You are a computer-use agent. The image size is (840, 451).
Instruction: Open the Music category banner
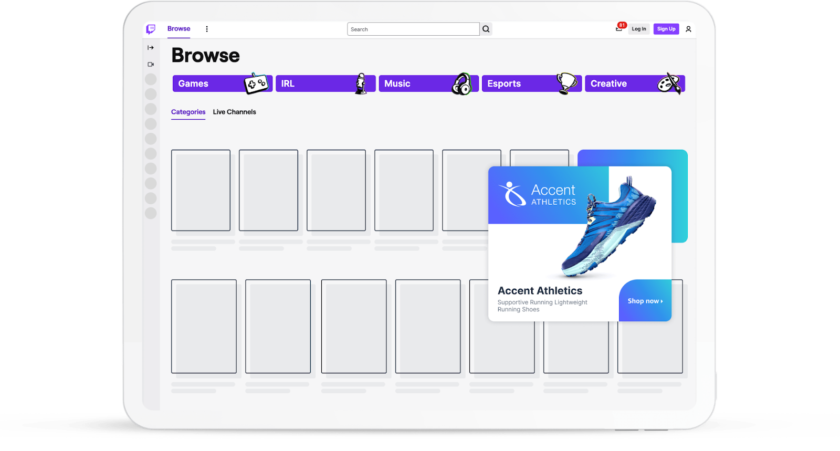428,84
